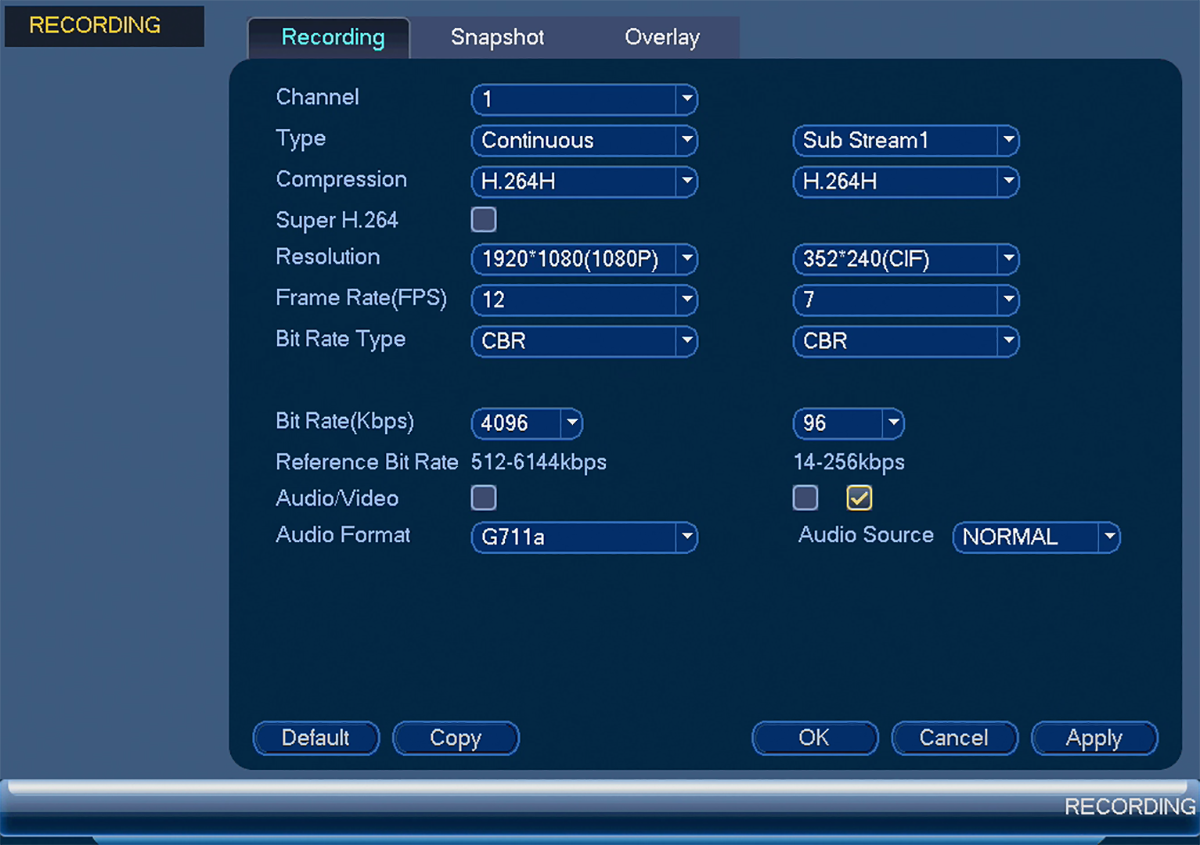Viewport: 1200px width, 845px height.
Task: Expand the main stream frame rate 12 dropdown
Action: pos(584,299)
